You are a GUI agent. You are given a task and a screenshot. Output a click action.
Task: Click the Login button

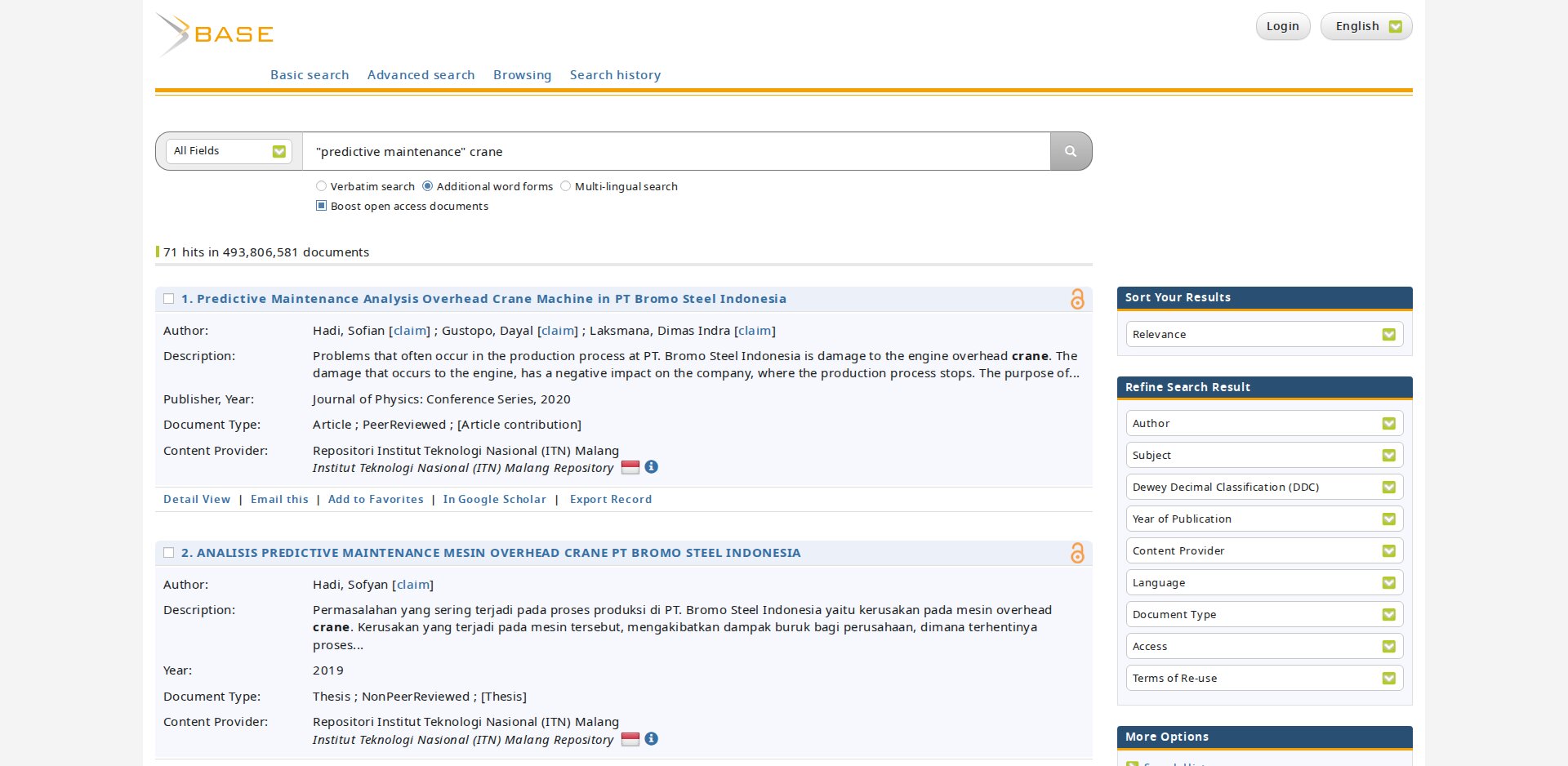tap(1282, 26)
